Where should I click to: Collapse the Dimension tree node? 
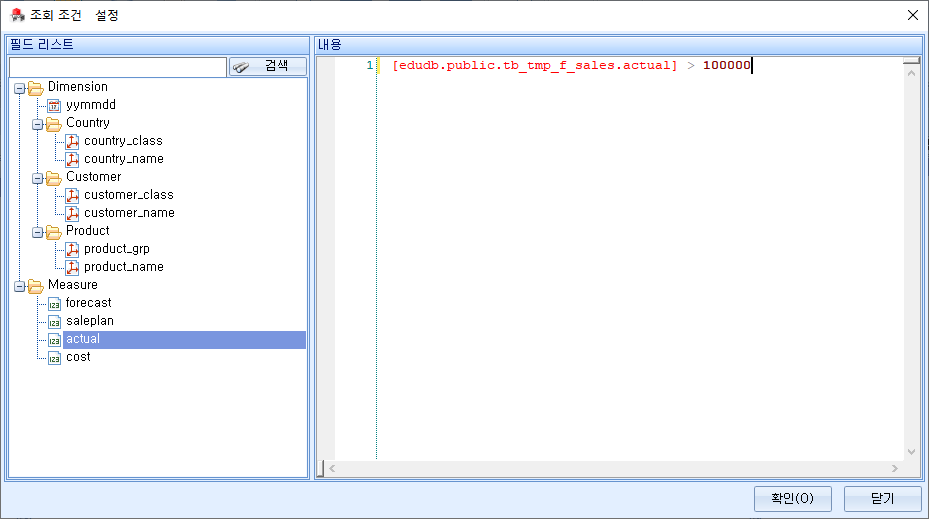(20, 88)
